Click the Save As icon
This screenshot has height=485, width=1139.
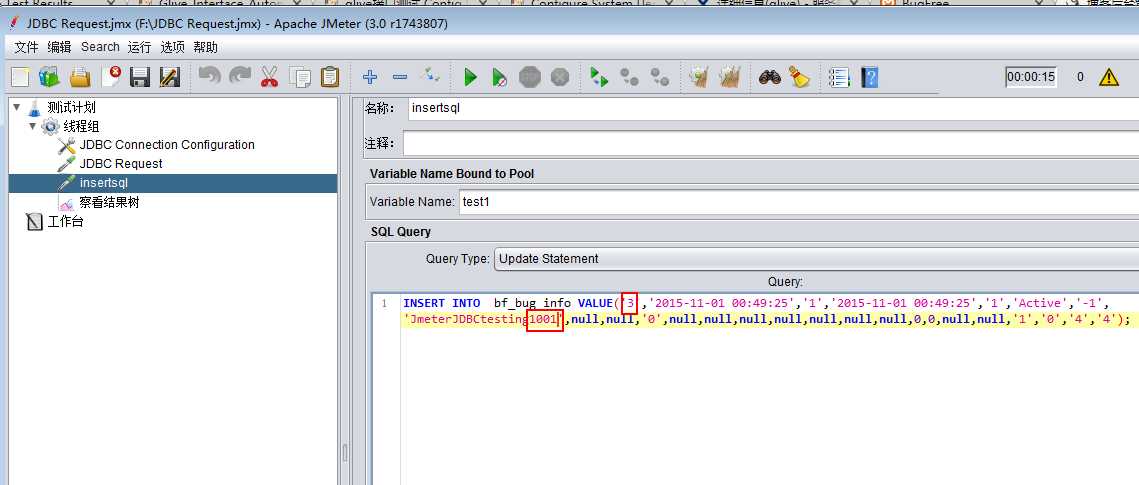coord(169,76)
